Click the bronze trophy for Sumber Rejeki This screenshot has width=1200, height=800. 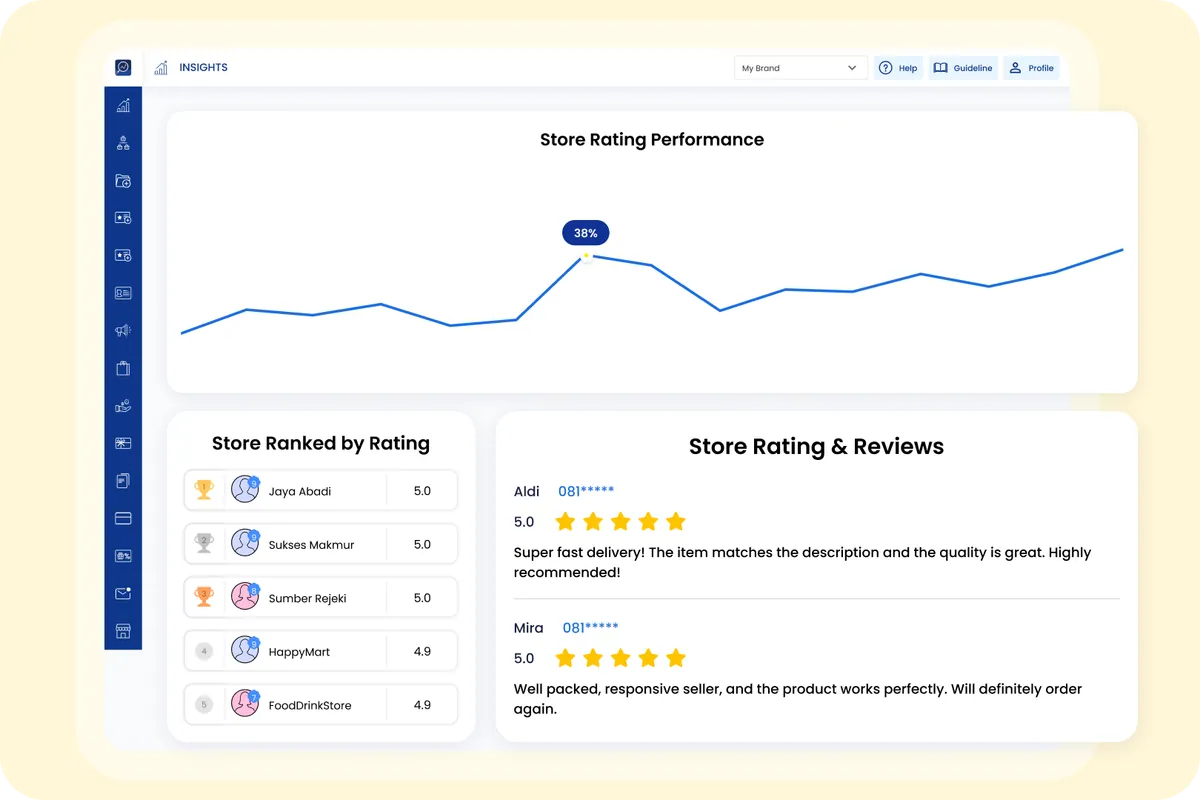click(x=204, y=597)
